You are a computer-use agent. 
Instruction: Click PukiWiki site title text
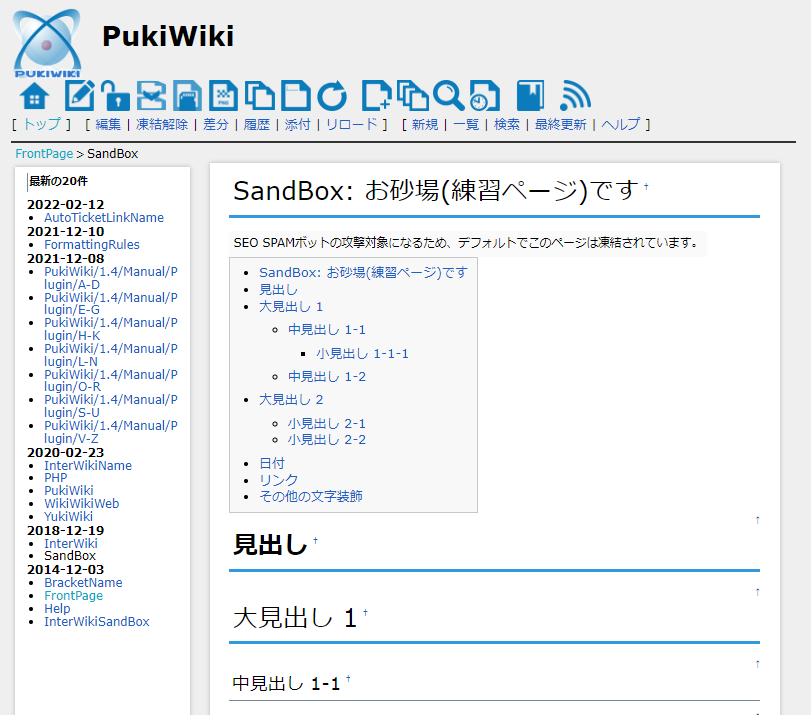coord(168,36)
